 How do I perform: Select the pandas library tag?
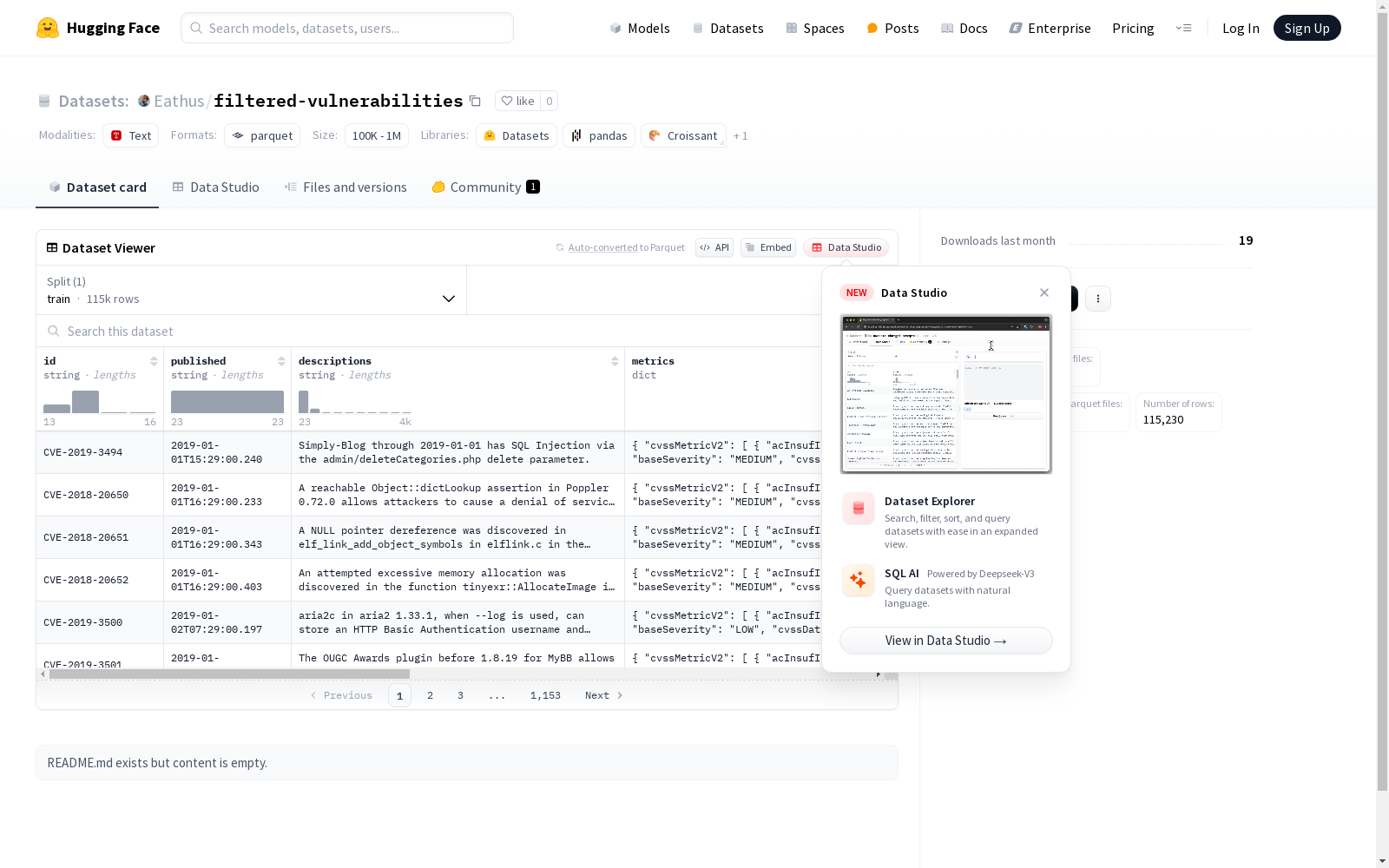coord(599,135)
